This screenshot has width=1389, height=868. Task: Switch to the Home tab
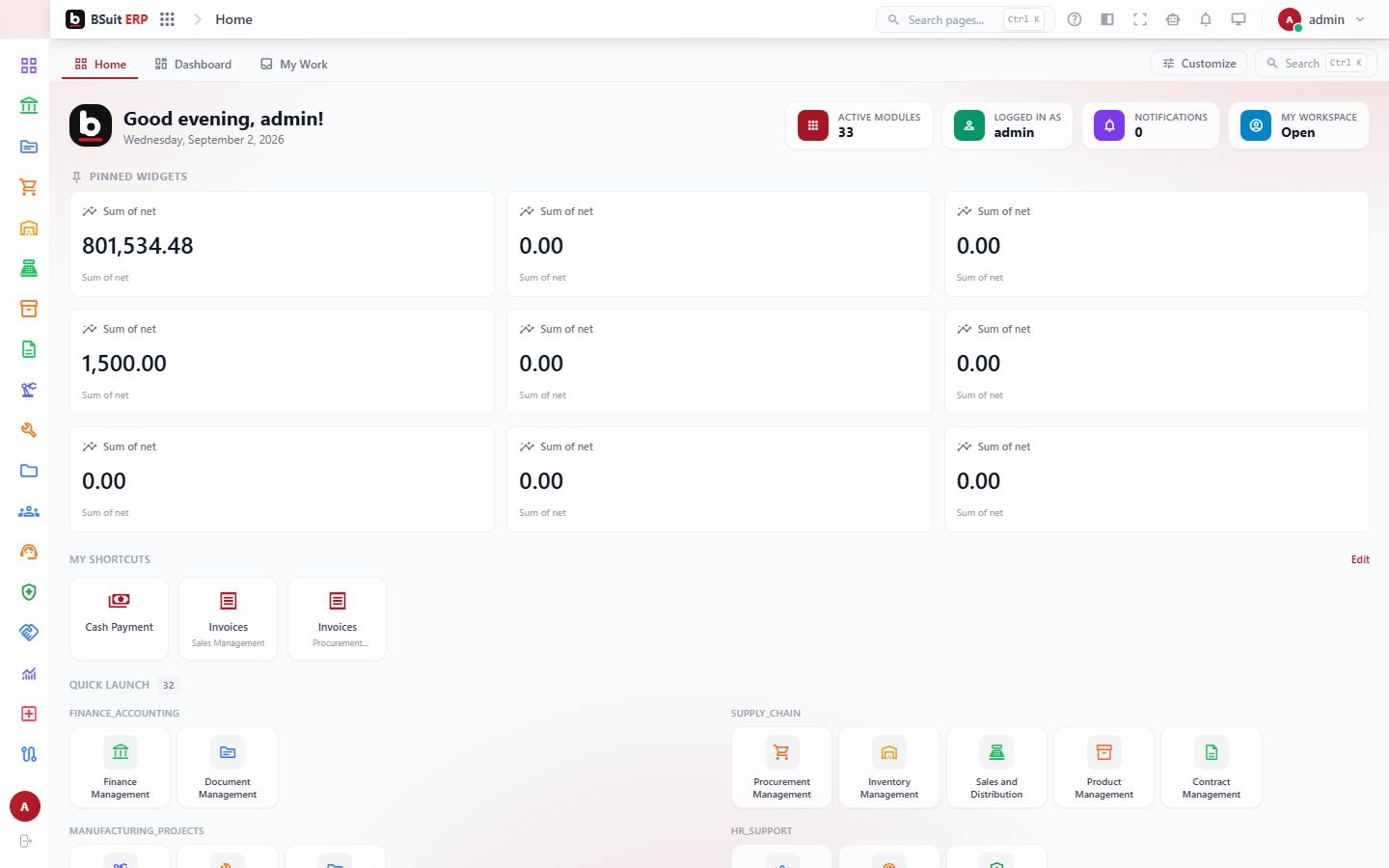click(100, 65)
